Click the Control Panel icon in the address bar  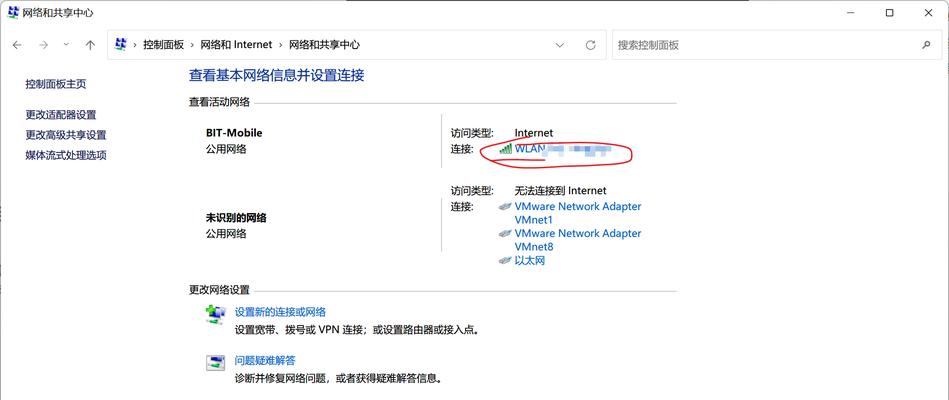(x=121, y=45)
